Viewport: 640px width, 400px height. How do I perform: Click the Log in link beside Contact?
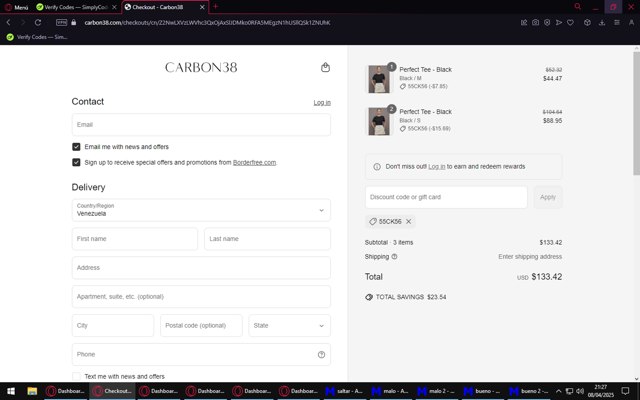(x=322, y=102)
